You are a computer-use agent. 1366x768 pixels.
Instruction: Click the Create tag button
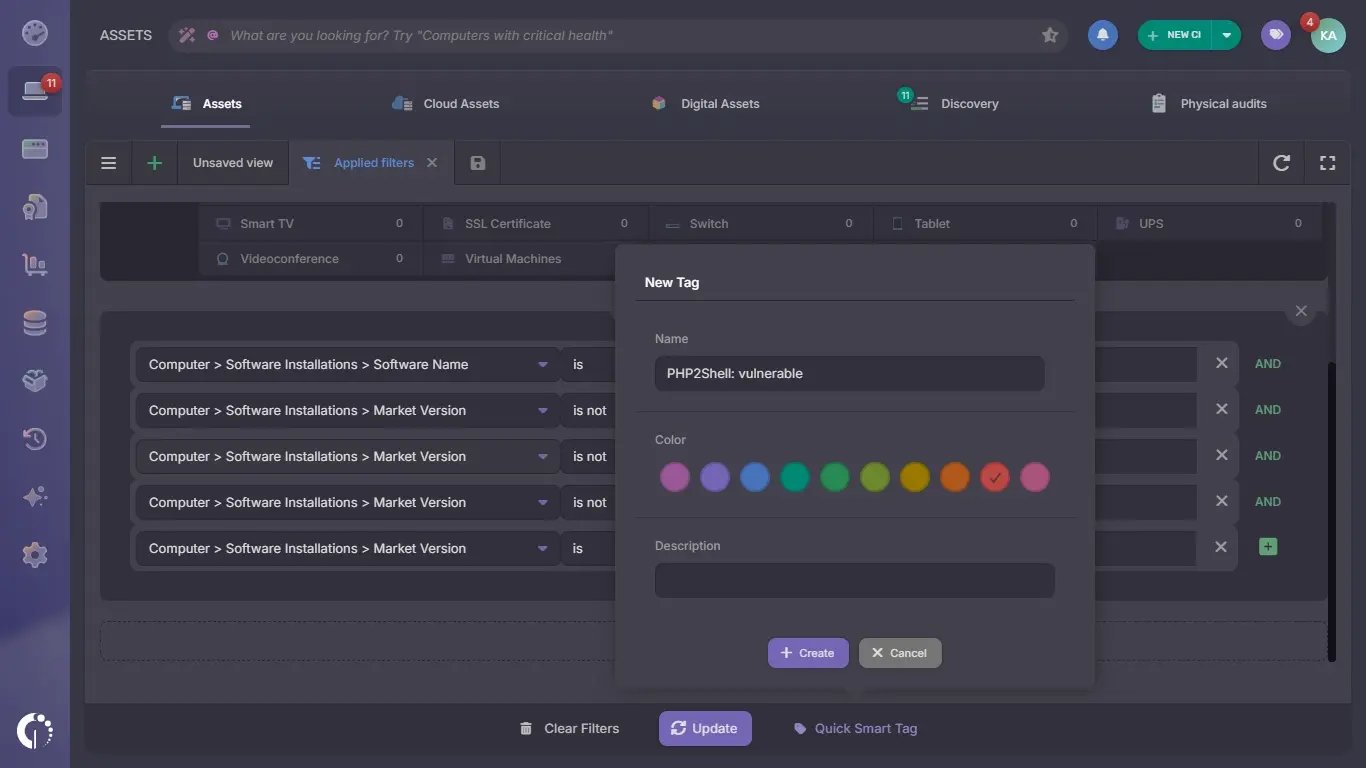808,653
